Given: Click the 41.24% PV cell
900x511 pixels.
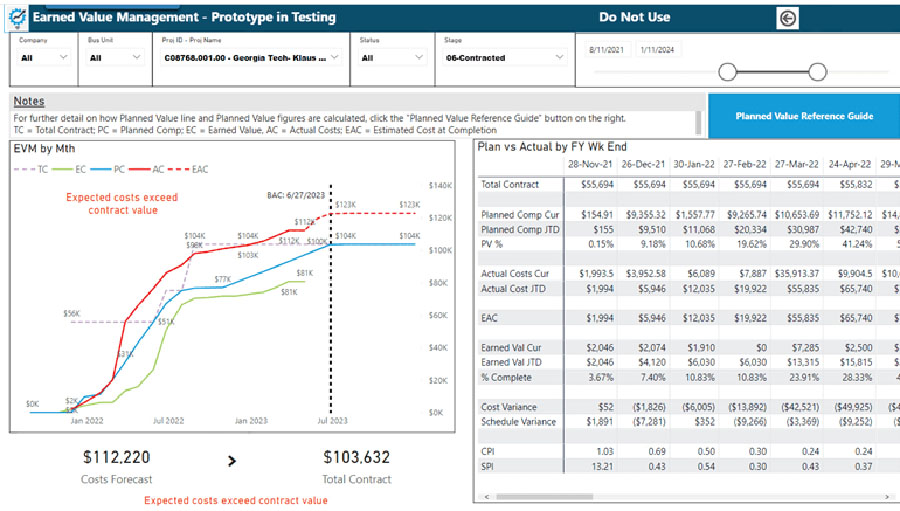Looking at the screenshot, I should point(858,244).
